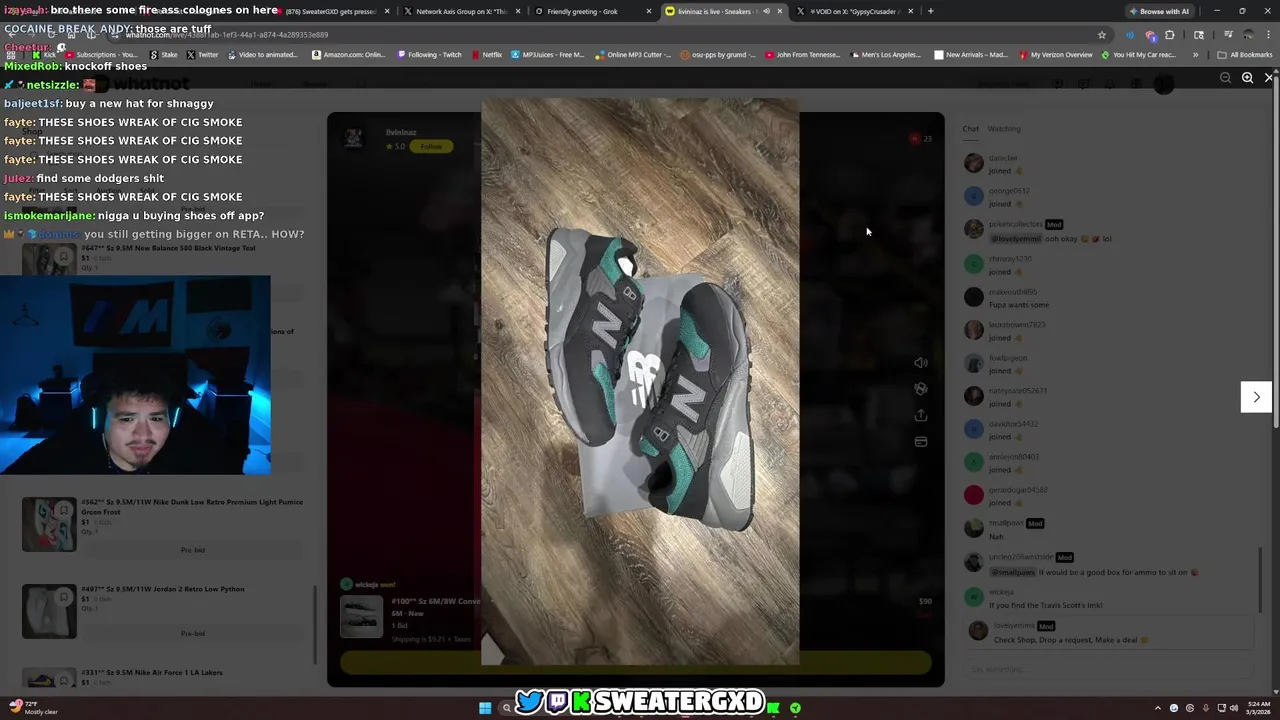Open the wallet card icon on stream
The width and height of the screenshot is (1280, 720).
tap(921, 441)
